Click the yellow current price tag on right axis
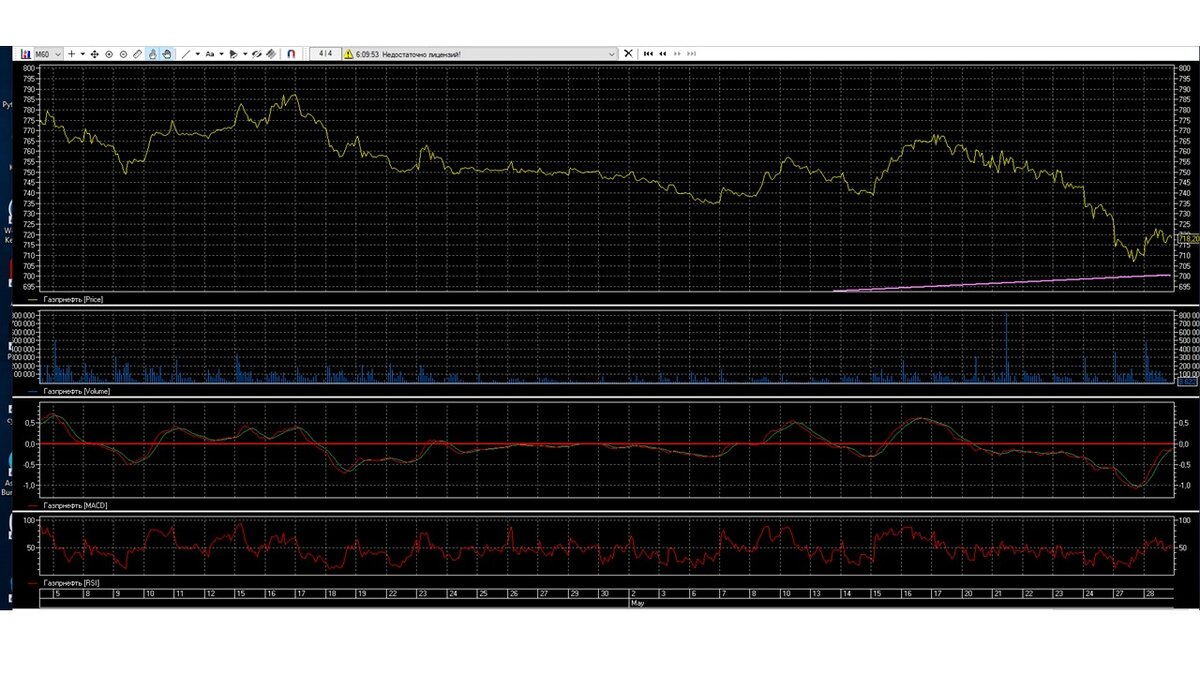1200x675 pixels. point(1187,239)
